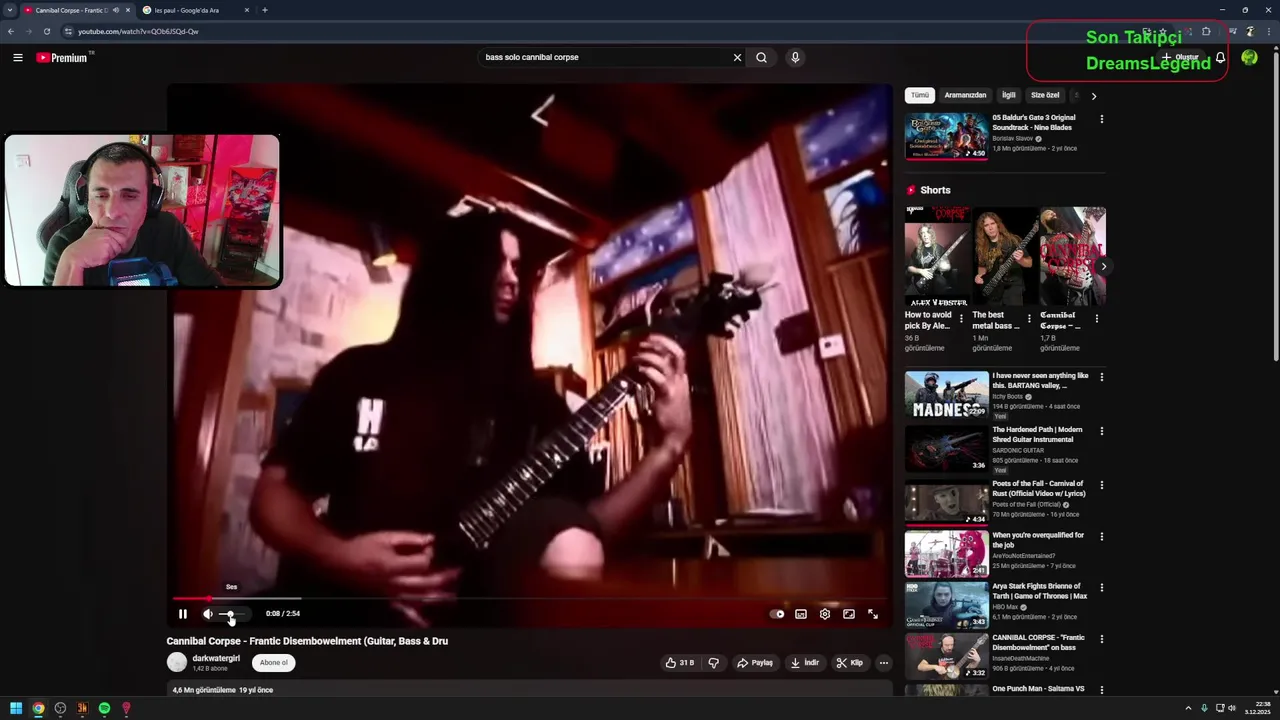Toggle subtitles in the player
This screenshot has width=1280, height=720.
click(x=801, y=614)
